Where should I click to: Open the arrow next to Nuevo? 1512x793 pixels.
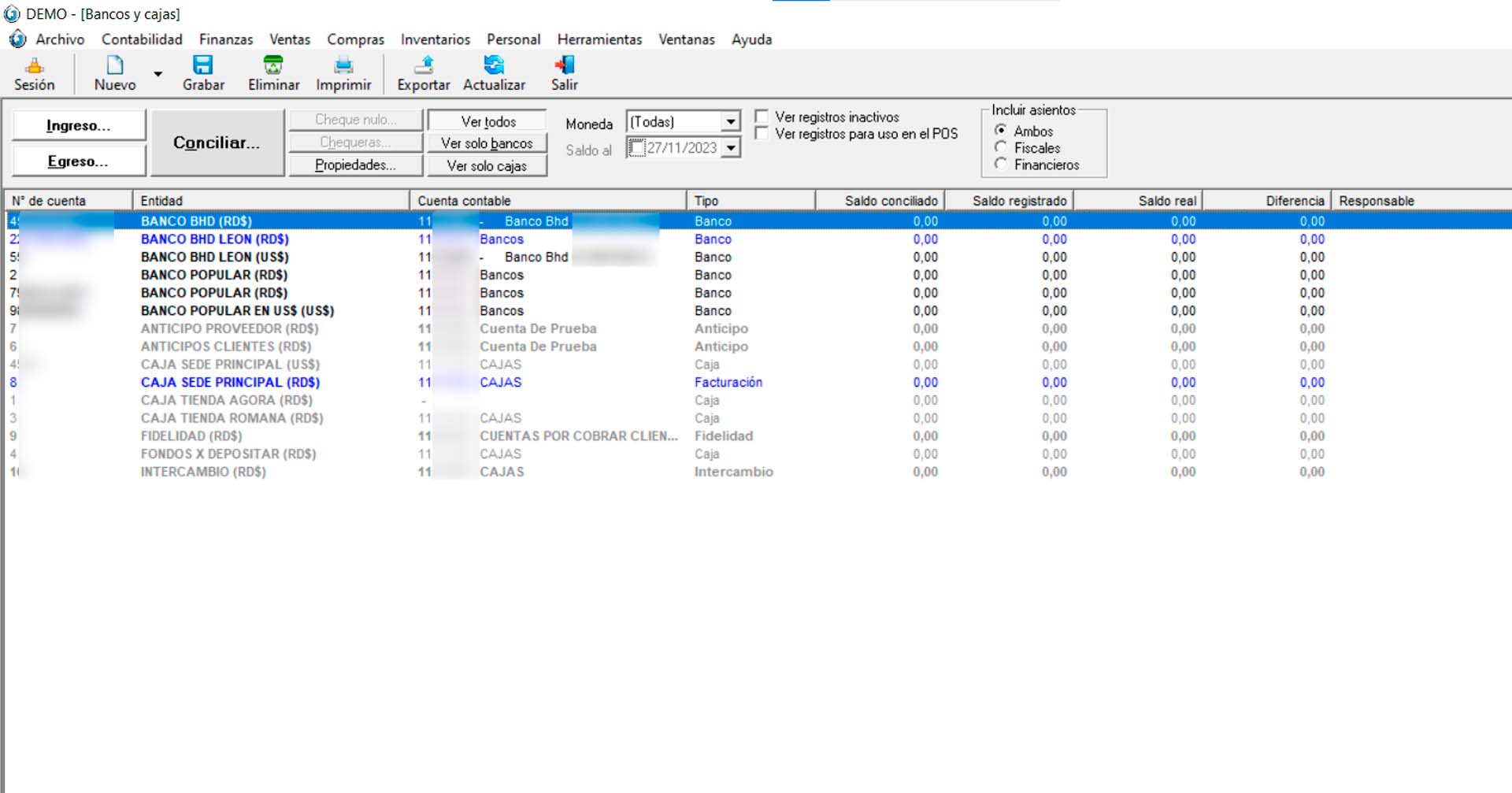(x=157, y=74)
